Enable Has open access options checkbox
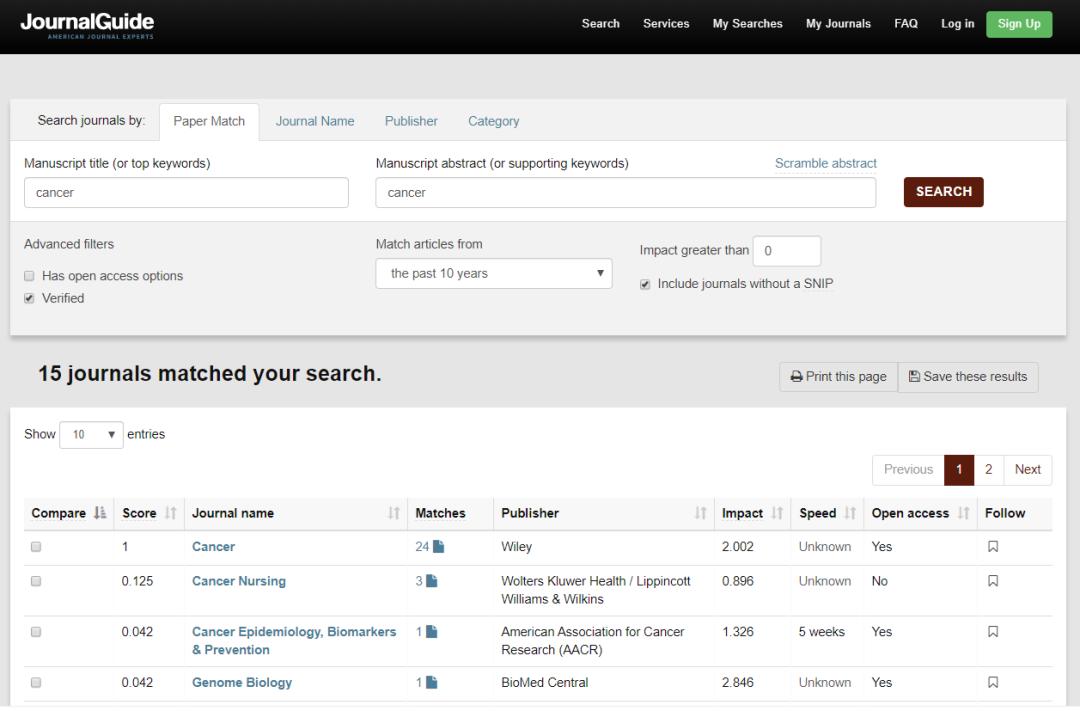This screenshot has height=711, width=1080. coord(30,276)
